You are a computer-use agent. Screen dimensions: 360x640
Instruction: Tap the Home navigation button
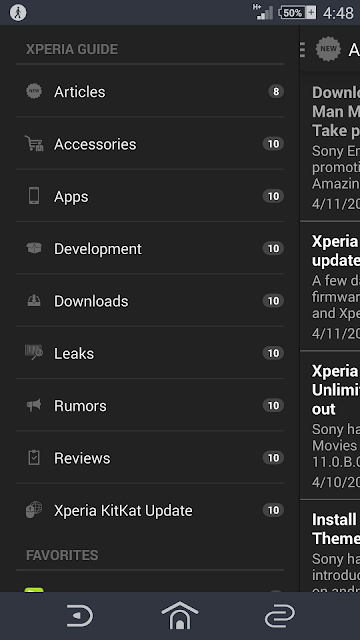click(x=180, y=616)
